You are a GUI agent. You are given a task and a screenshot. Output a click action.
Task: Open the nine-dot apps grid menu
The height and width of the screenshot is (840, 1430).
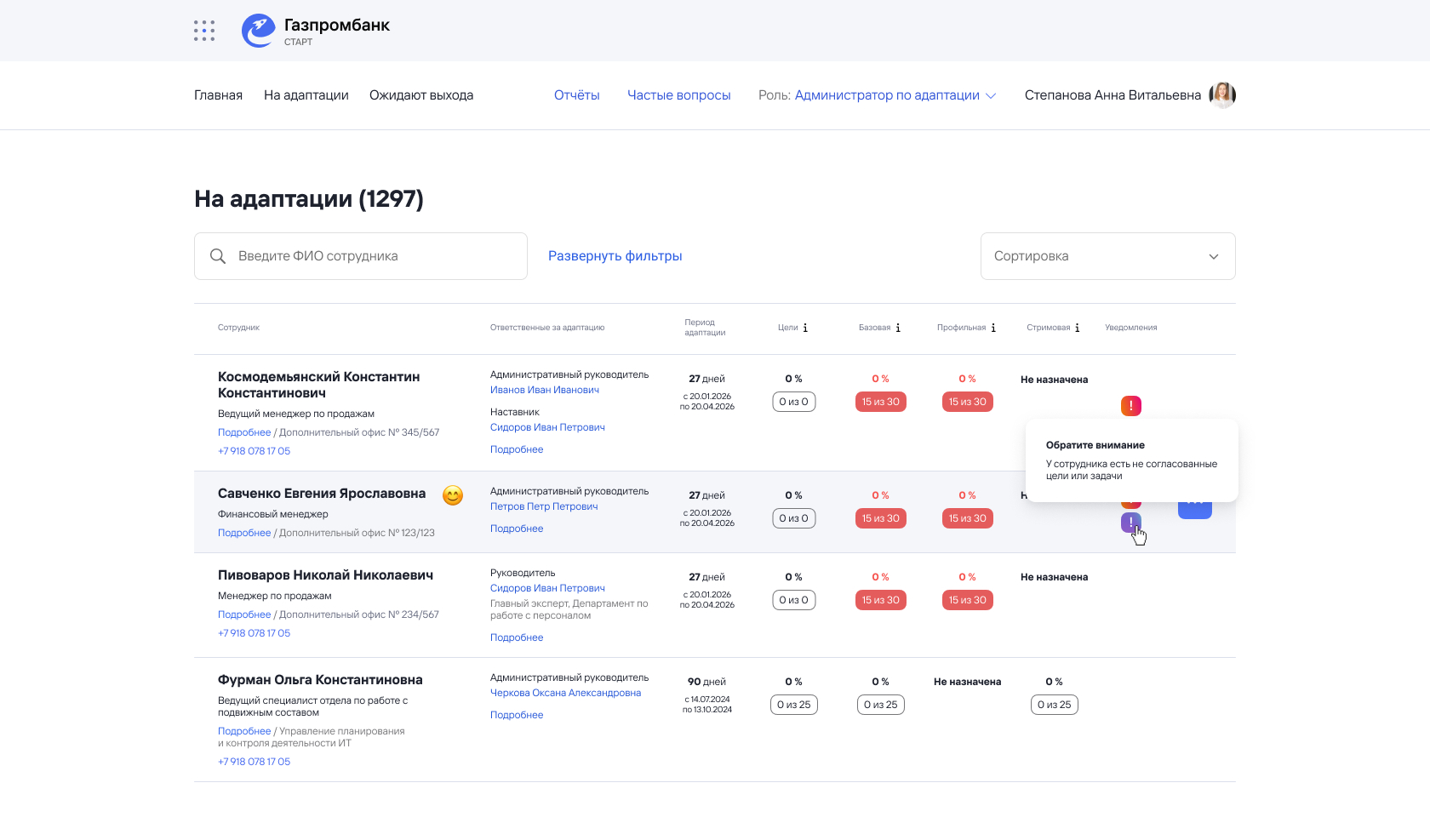(204, 31)
